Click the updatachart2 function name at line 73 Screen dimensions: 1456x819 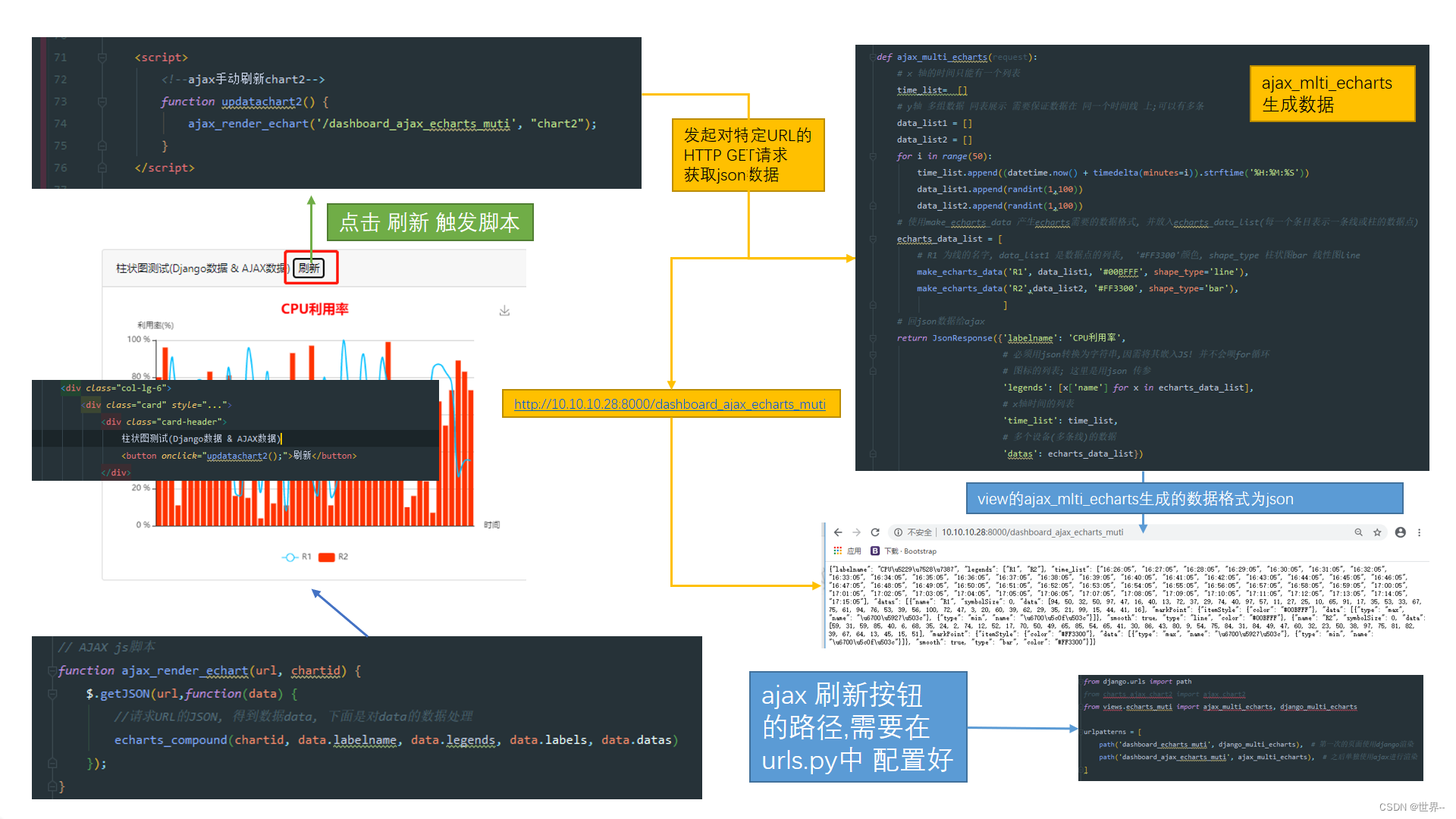tap(261, 102)
